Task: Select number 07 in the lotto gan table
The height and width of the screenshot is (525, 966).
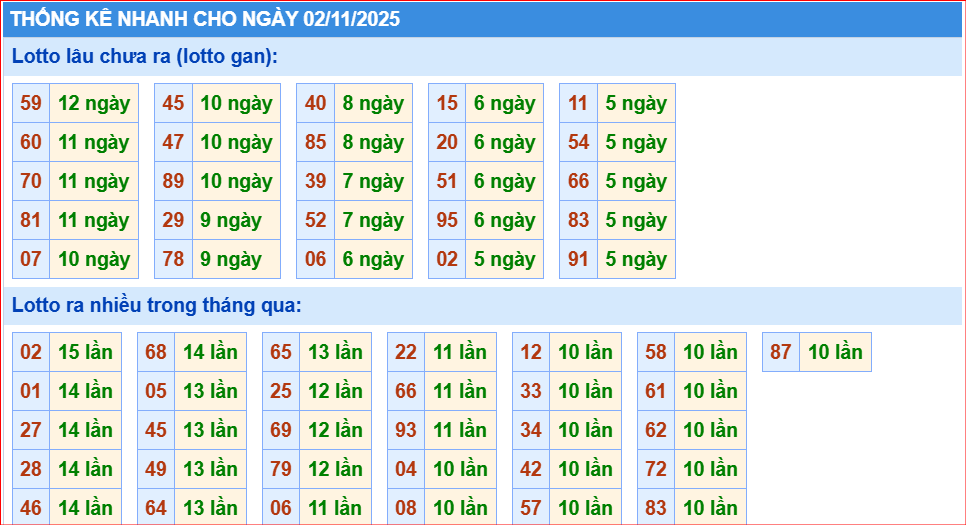Action: pos(31,259)
